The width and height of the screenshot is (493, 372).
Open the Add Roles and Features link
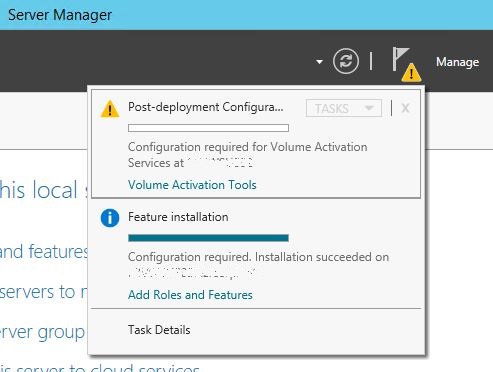pos(190,295)
